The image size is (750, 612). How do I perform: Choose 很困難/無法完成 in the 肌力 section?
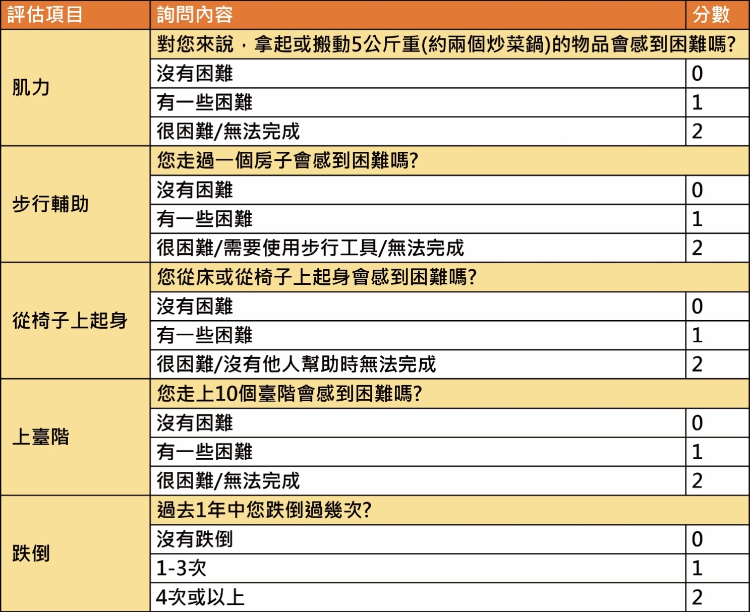(418, 132)
